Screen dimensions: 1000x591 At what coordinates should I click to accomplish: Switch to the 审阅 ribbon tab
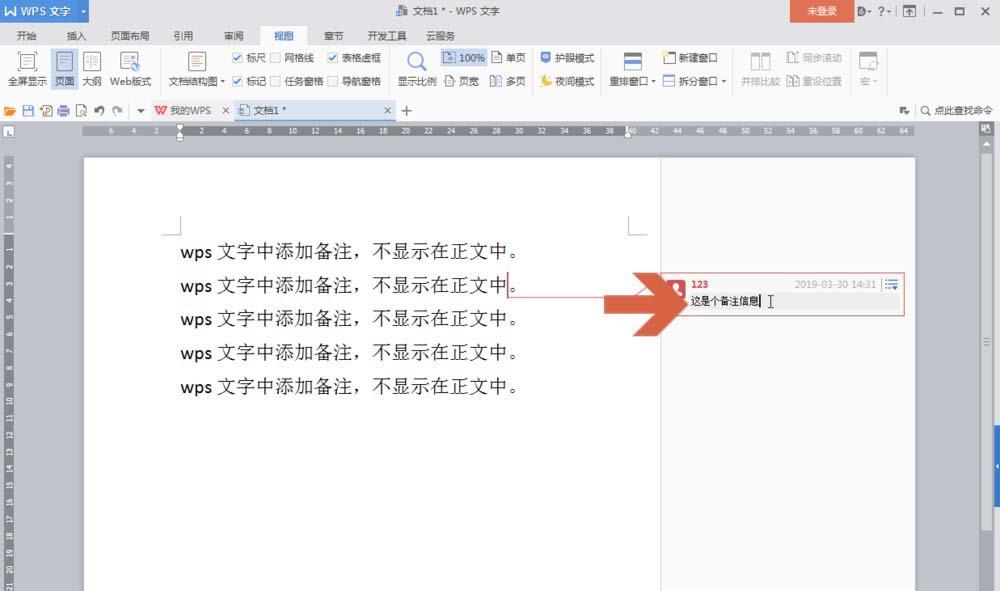[x=232, y=34]
